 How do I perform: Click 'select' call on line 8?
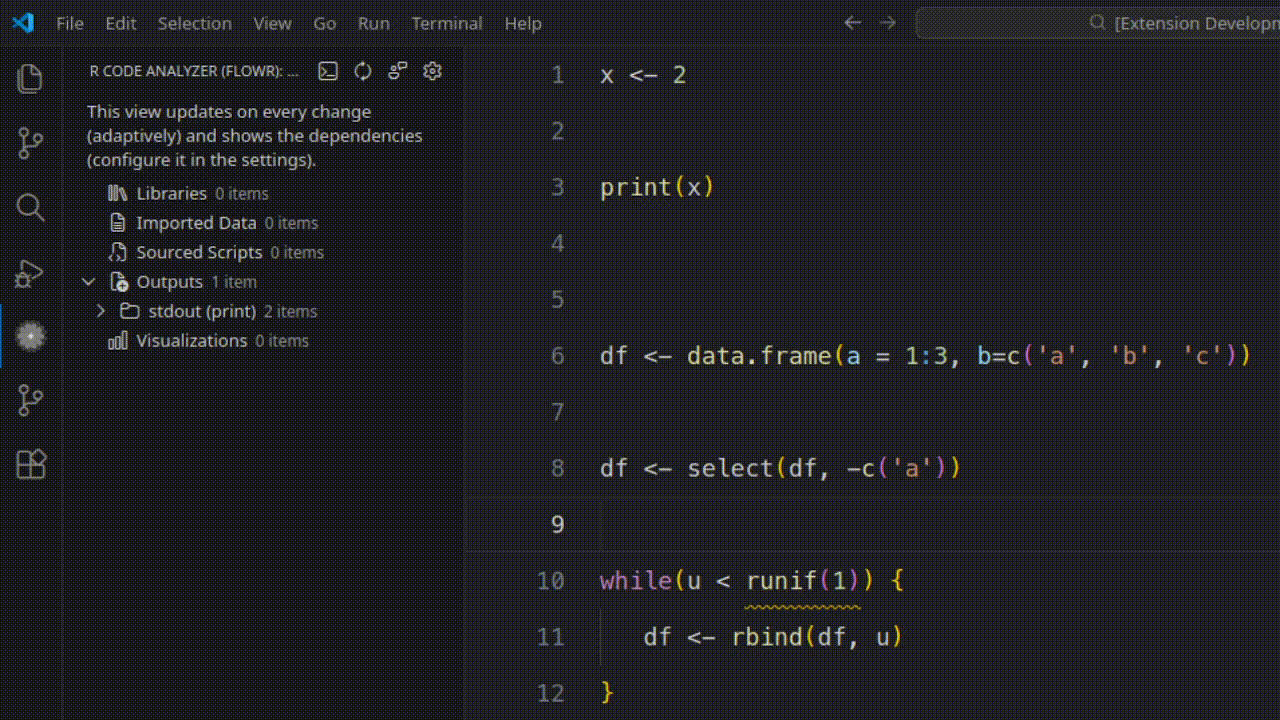click(x=730, y=468)
